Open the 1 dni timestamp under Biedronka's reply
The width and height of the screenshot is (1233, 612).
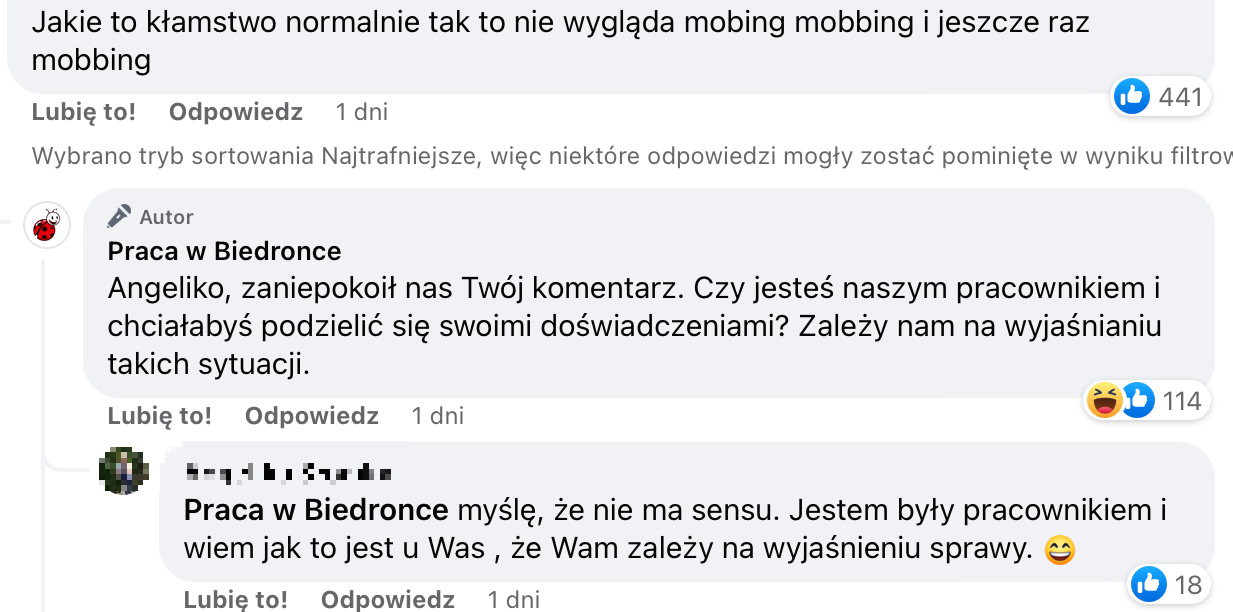click(437, 415)
